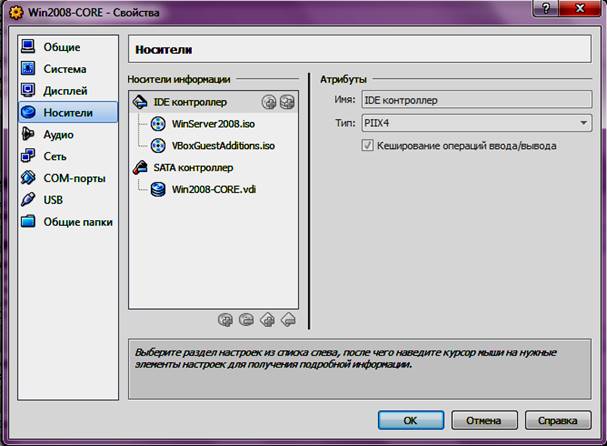Viewport: 607px width, 446px height.
Task: Click the Win2008-CORE.vdi hard disk icon
Action: click(158, 190)
